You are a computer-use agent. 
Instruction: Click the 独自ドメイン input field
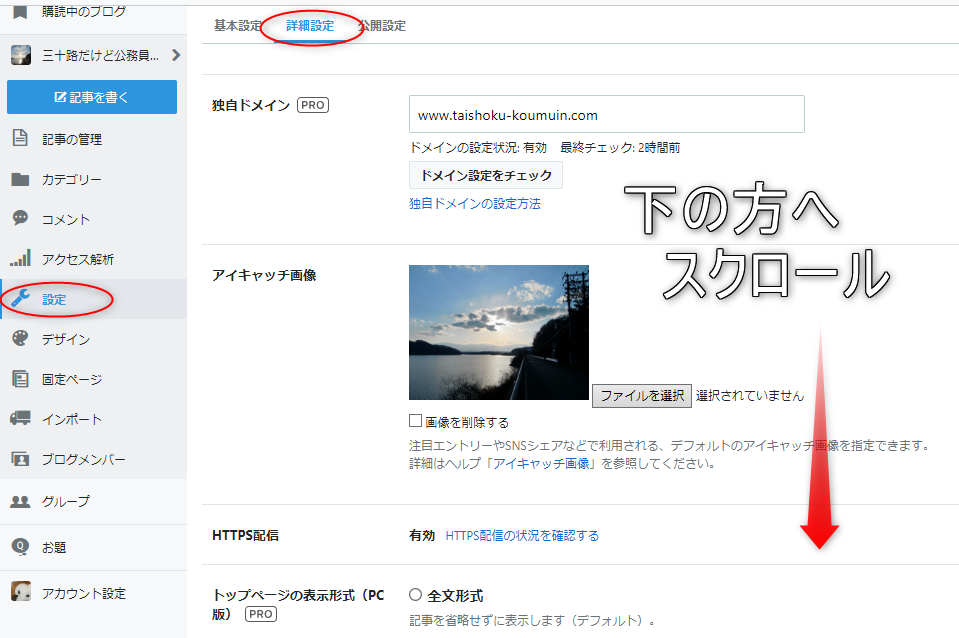coord(607,114)
